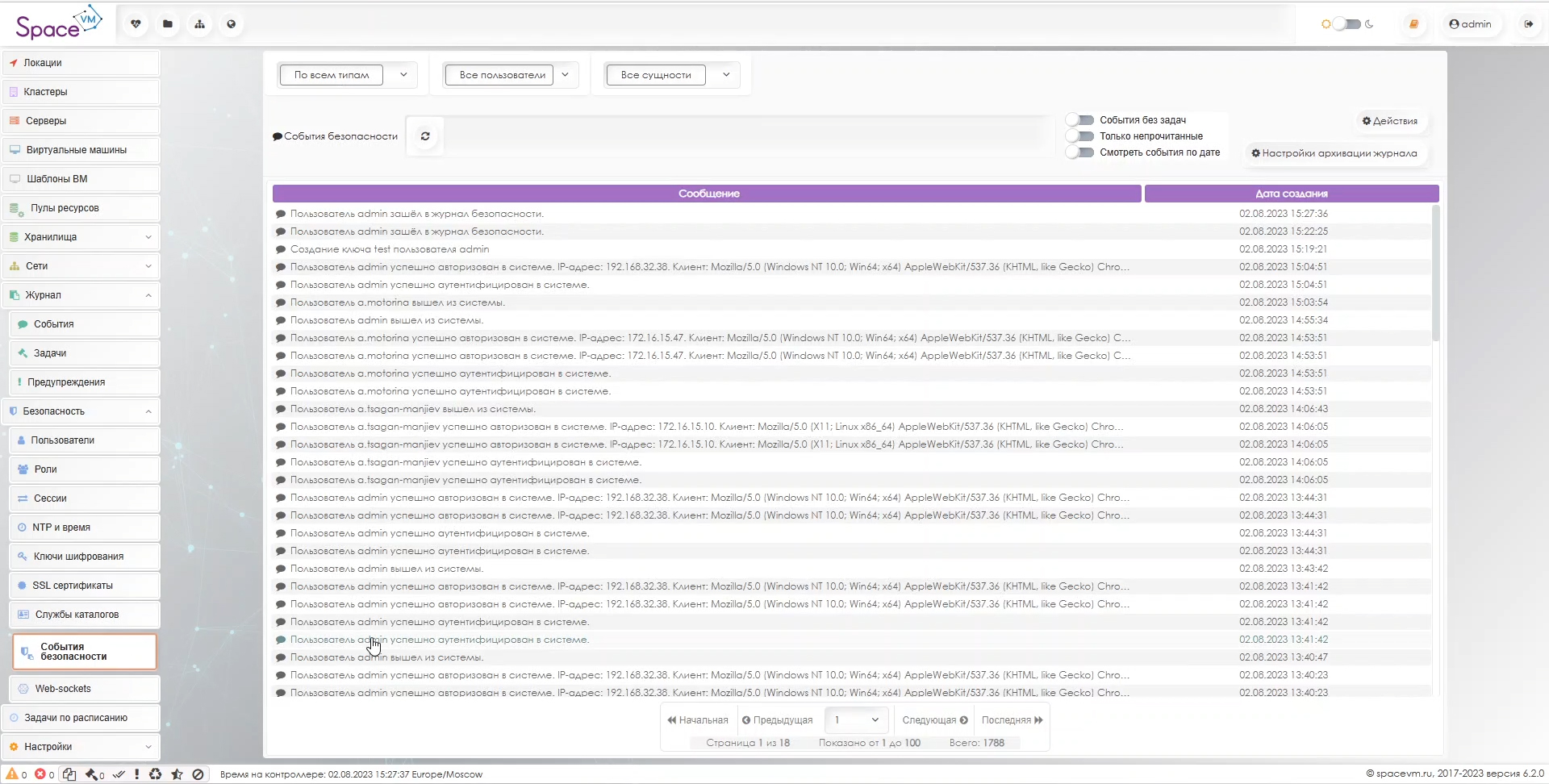Image resolution: width=1549 pixels, height=784 pixels.
Task: Go to the Следующая page
Action: pyautogui.click(x=935, y=720)
